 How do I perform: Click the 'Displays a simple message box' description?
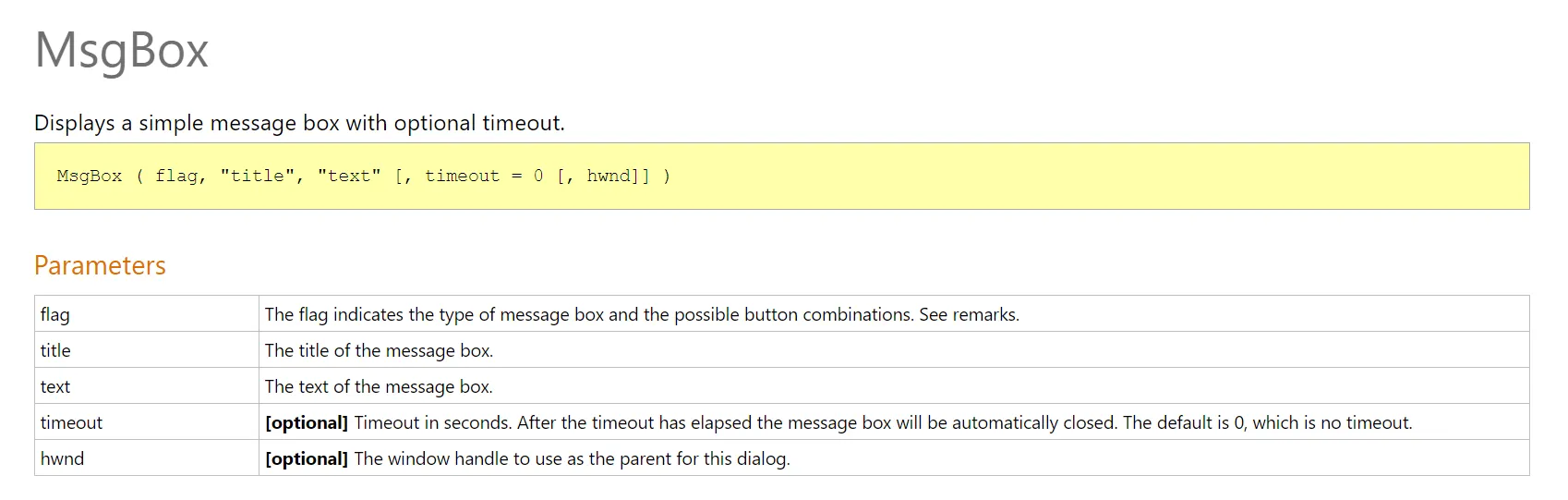pyautogui.click(x=299, y=123)
